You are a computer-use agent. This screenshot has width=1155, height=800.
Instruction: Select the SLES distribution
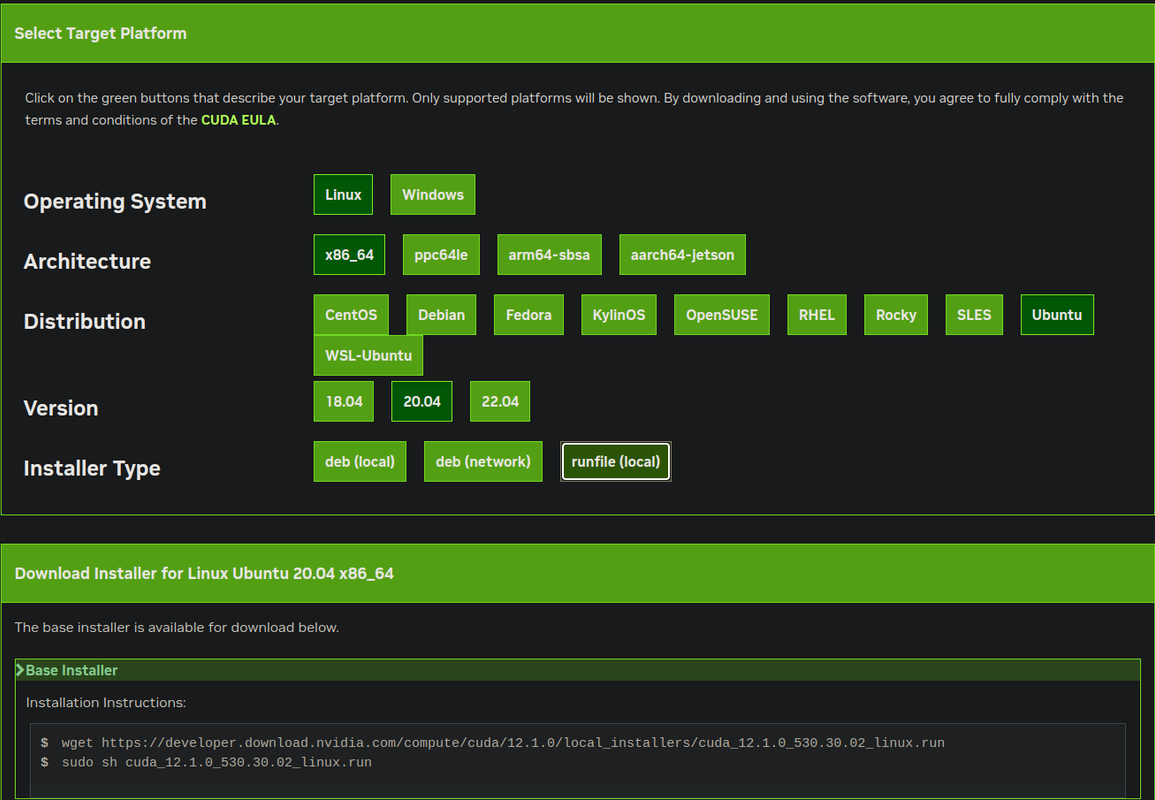(973, 314)
